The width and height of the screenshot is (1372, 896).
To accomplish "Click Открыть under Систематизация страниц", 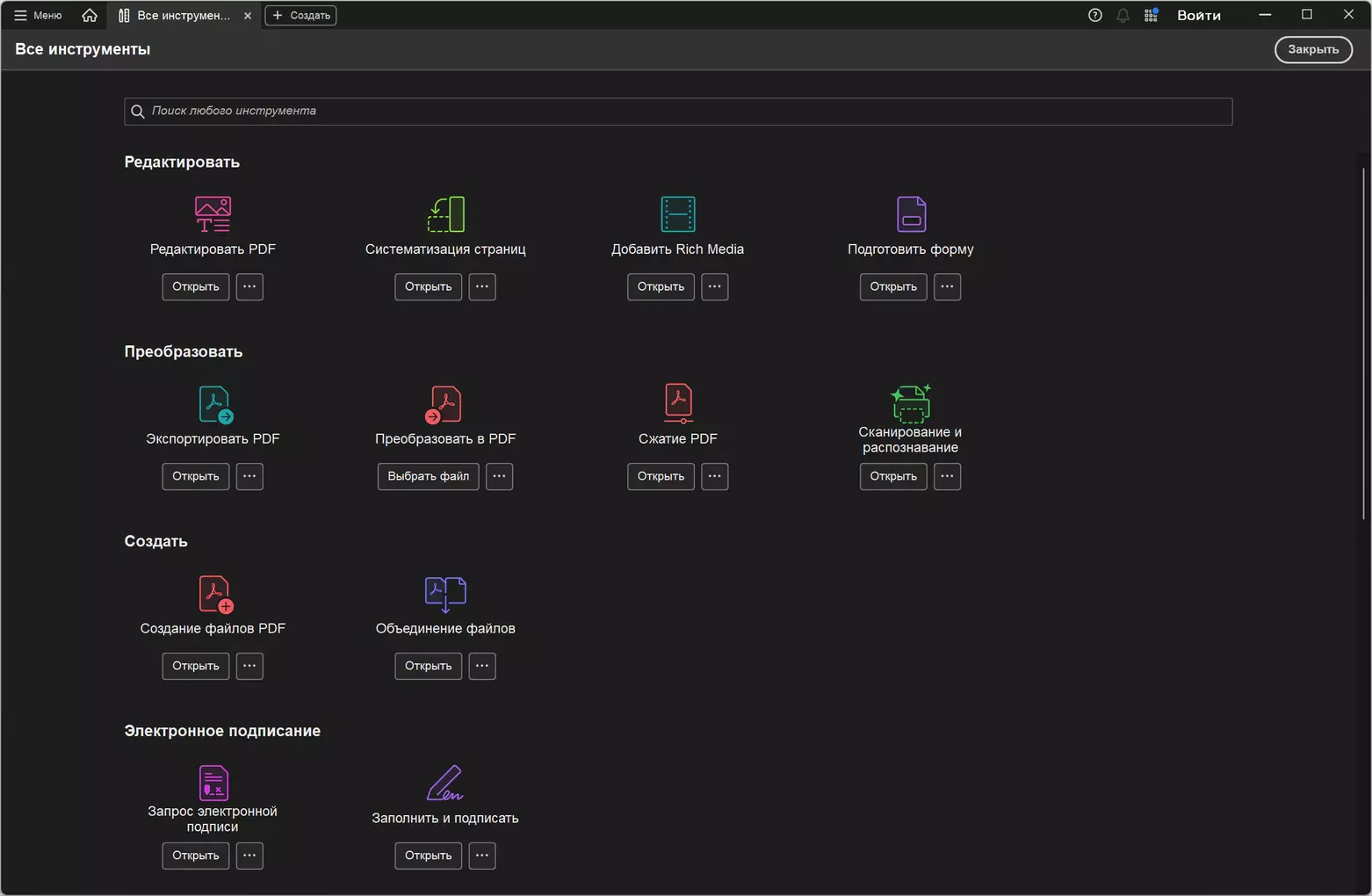I will click(x=429, y=286).
